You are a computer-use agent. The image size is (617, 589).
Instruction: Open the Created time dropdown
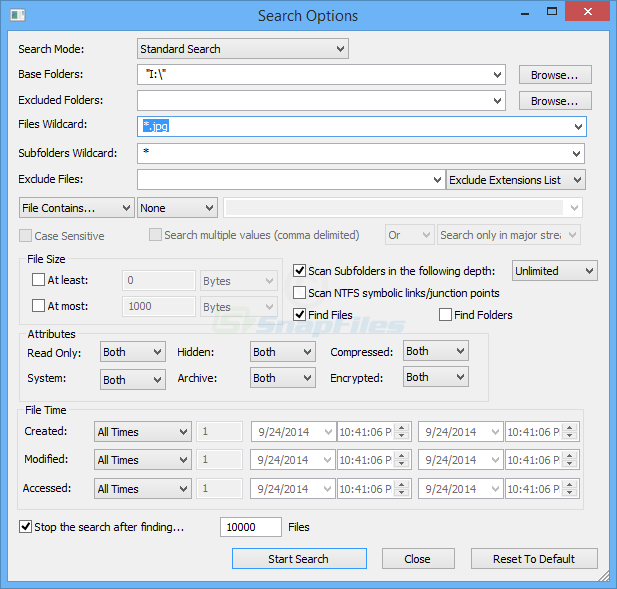(x=142, y=432)
